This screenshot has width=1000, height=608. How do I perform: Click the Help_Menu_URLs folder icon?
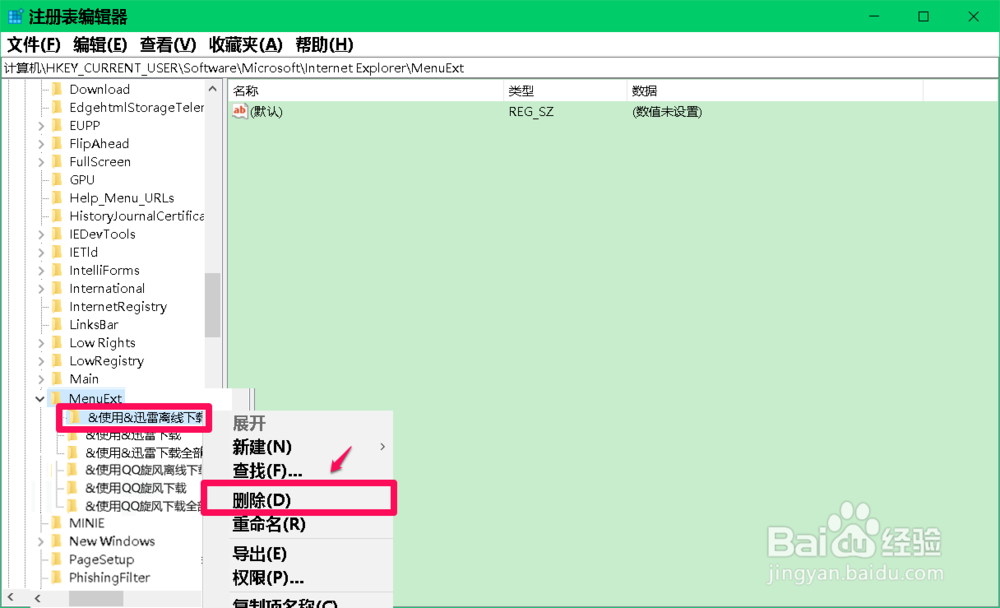57,197
